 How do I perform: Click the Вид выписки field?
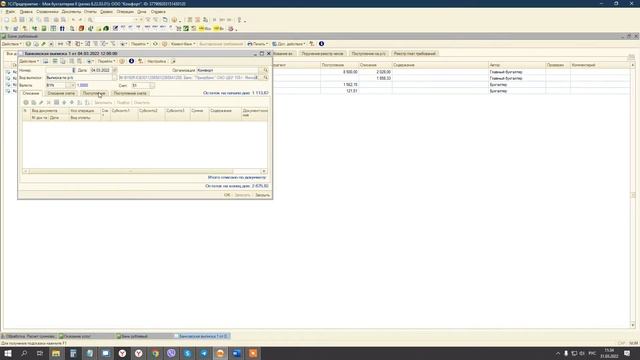click(78, 78)
